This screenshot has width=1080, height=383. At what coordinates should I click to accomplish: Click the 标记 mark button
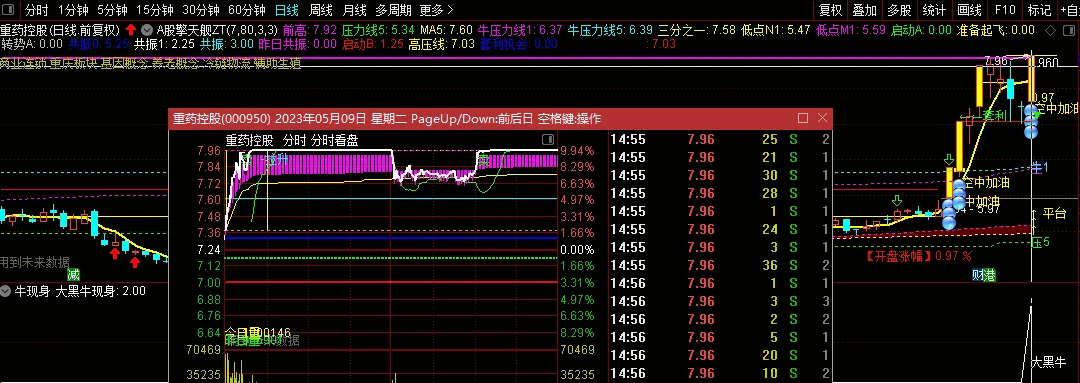tap(1039, 10)
